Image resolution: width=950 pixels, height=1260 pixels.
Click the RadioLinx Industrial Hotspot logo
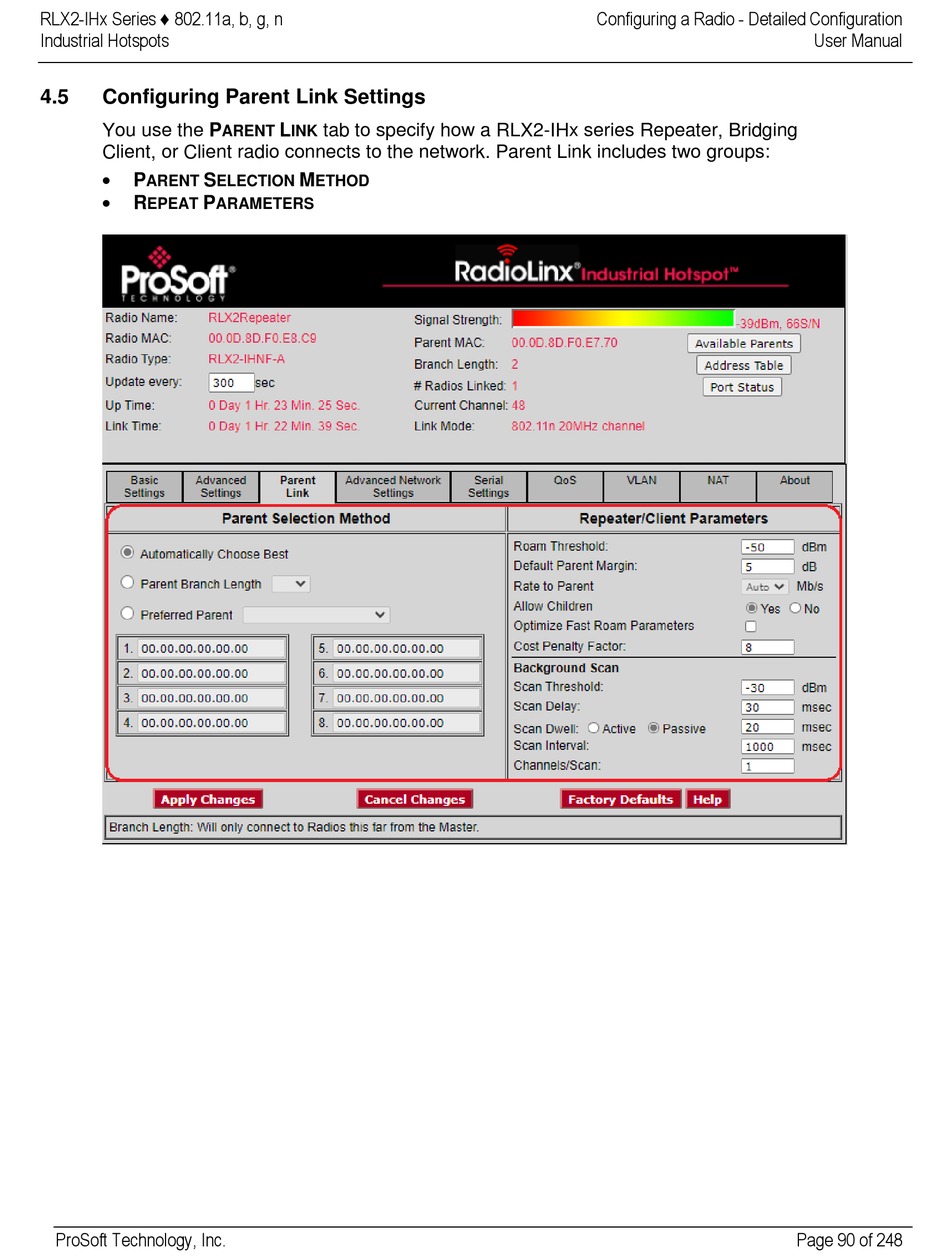click(x=597, y=267)
